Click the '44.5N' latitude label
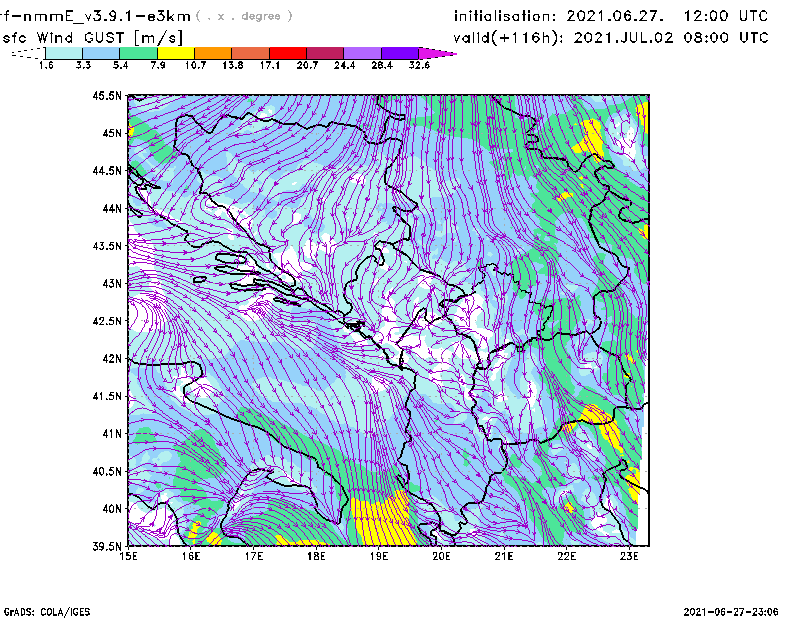The image size is (800, 618). coord(107,170)
